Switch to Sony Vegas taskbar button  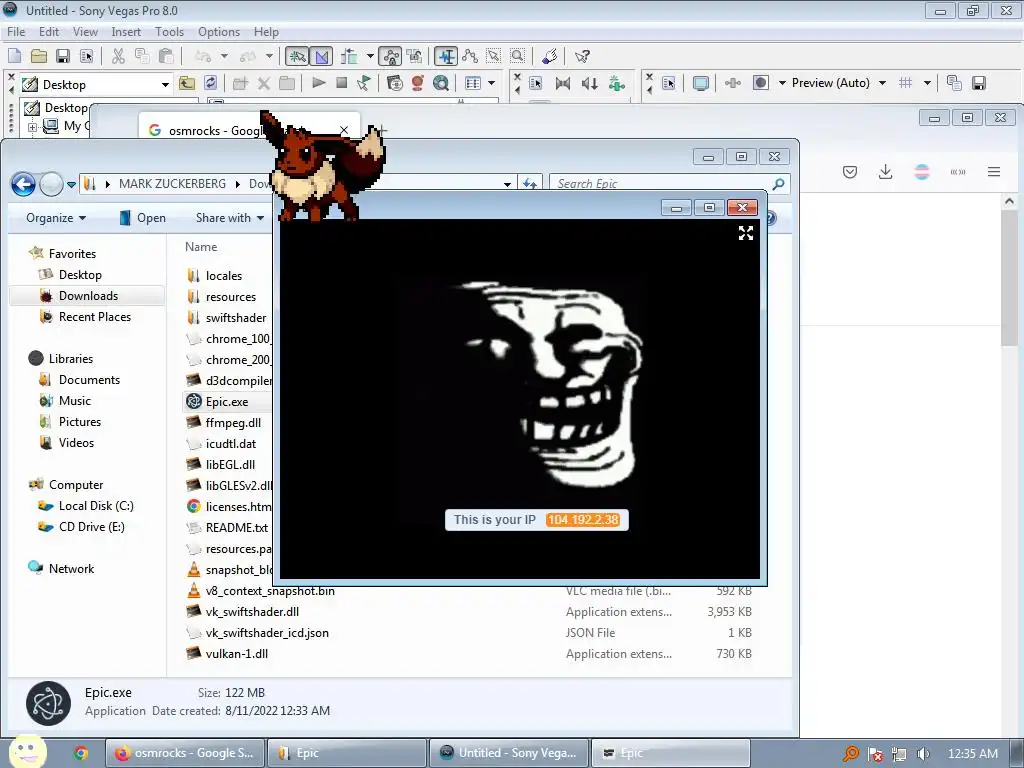tap(509, 753)
